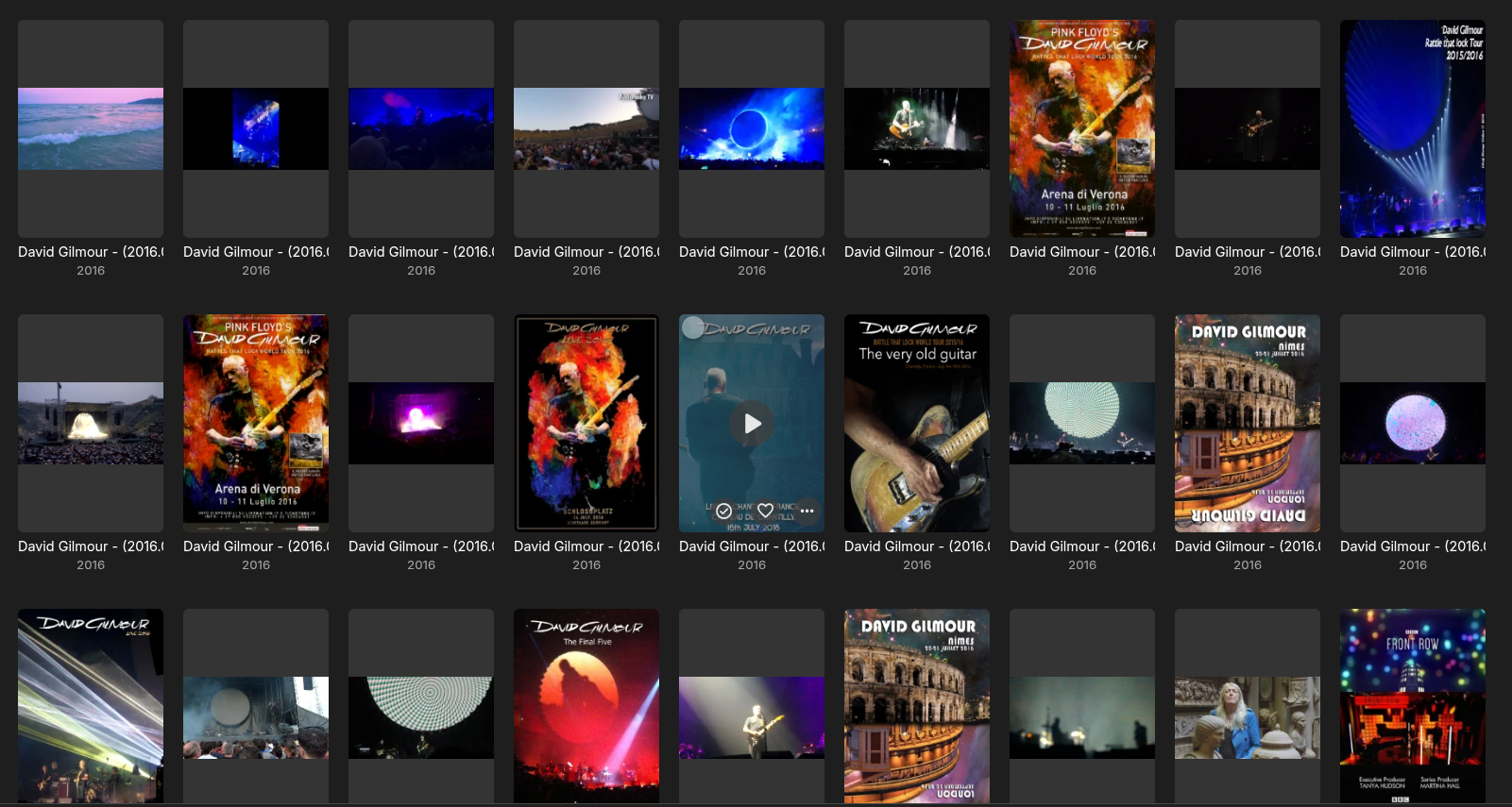1512x807 pixels.
Task: Click the title under the Schlossplatz poster
Action: [x=586, y=546]
